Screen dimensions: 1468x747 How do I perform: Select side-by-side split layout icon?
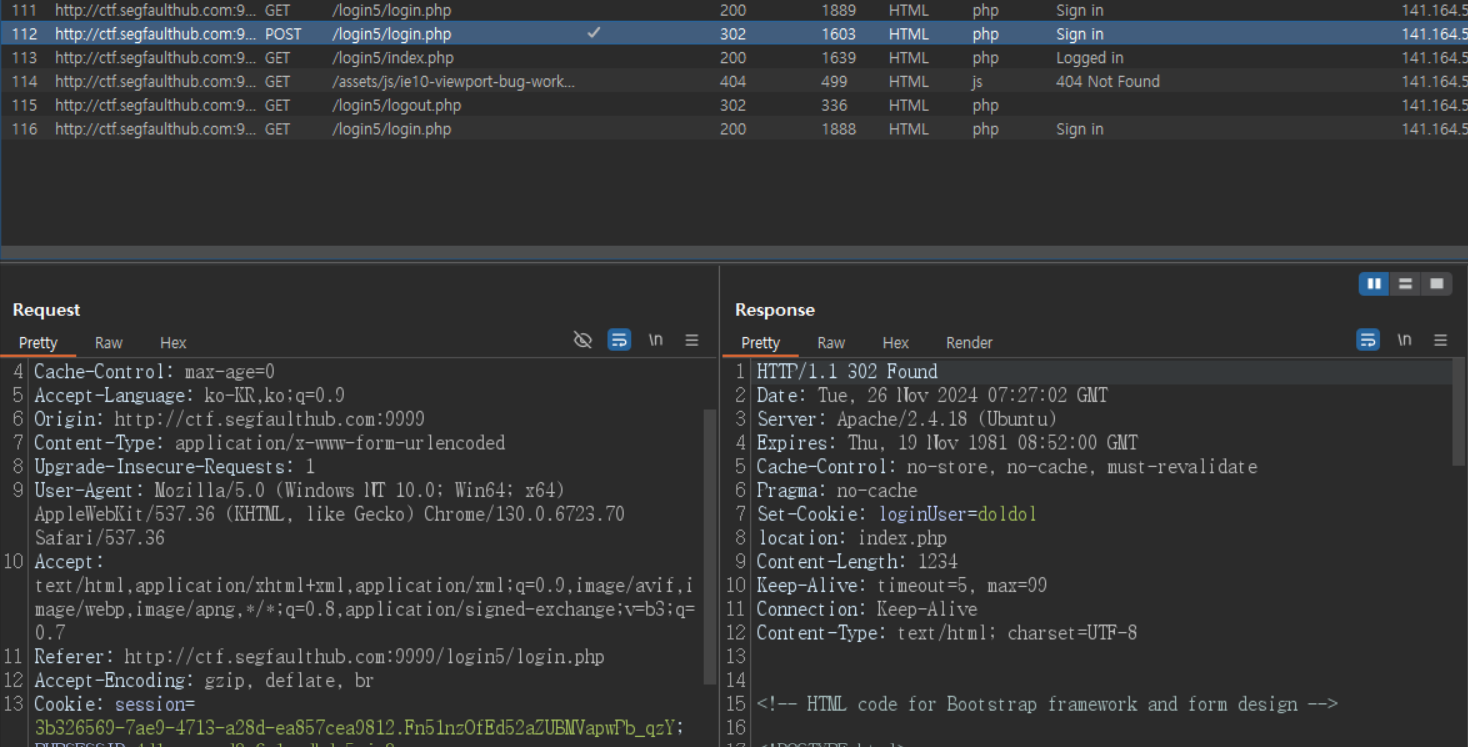point(1374,284)
